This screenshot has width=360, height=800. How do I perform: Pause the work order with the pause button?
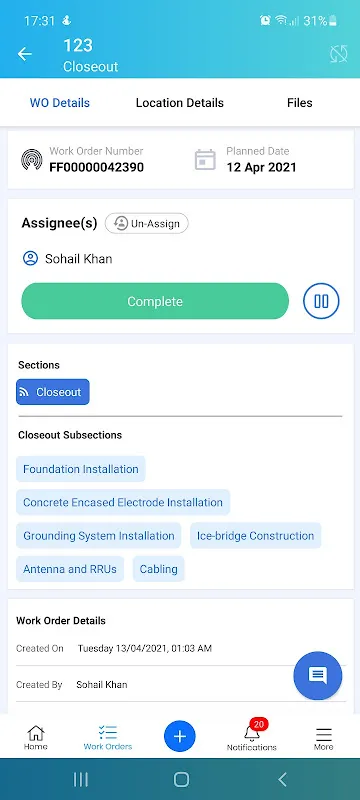(x=321, y=301)
